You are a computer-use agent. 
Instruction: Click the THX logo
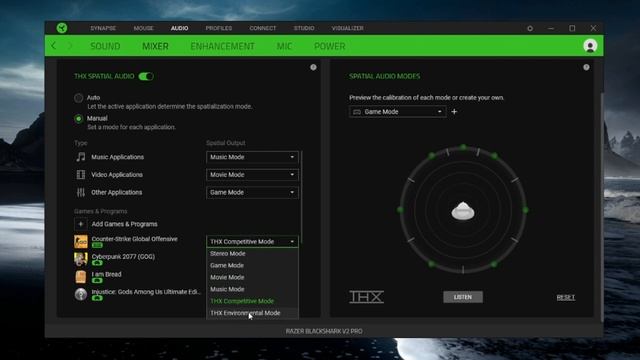pyautogui.click(x=366, y=297)
